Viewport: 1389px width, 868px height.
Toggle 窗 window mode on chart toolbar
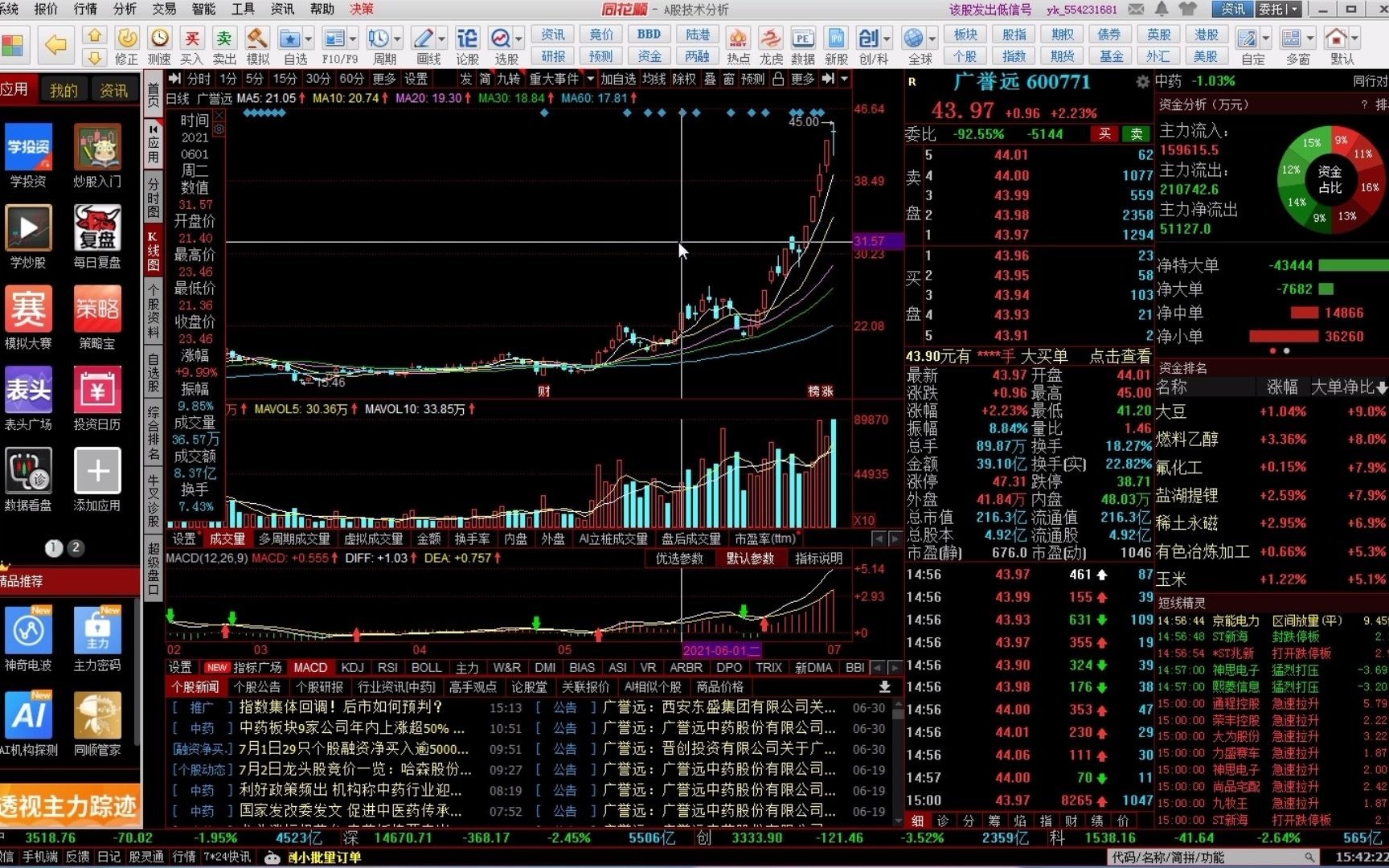pos(728,79)
